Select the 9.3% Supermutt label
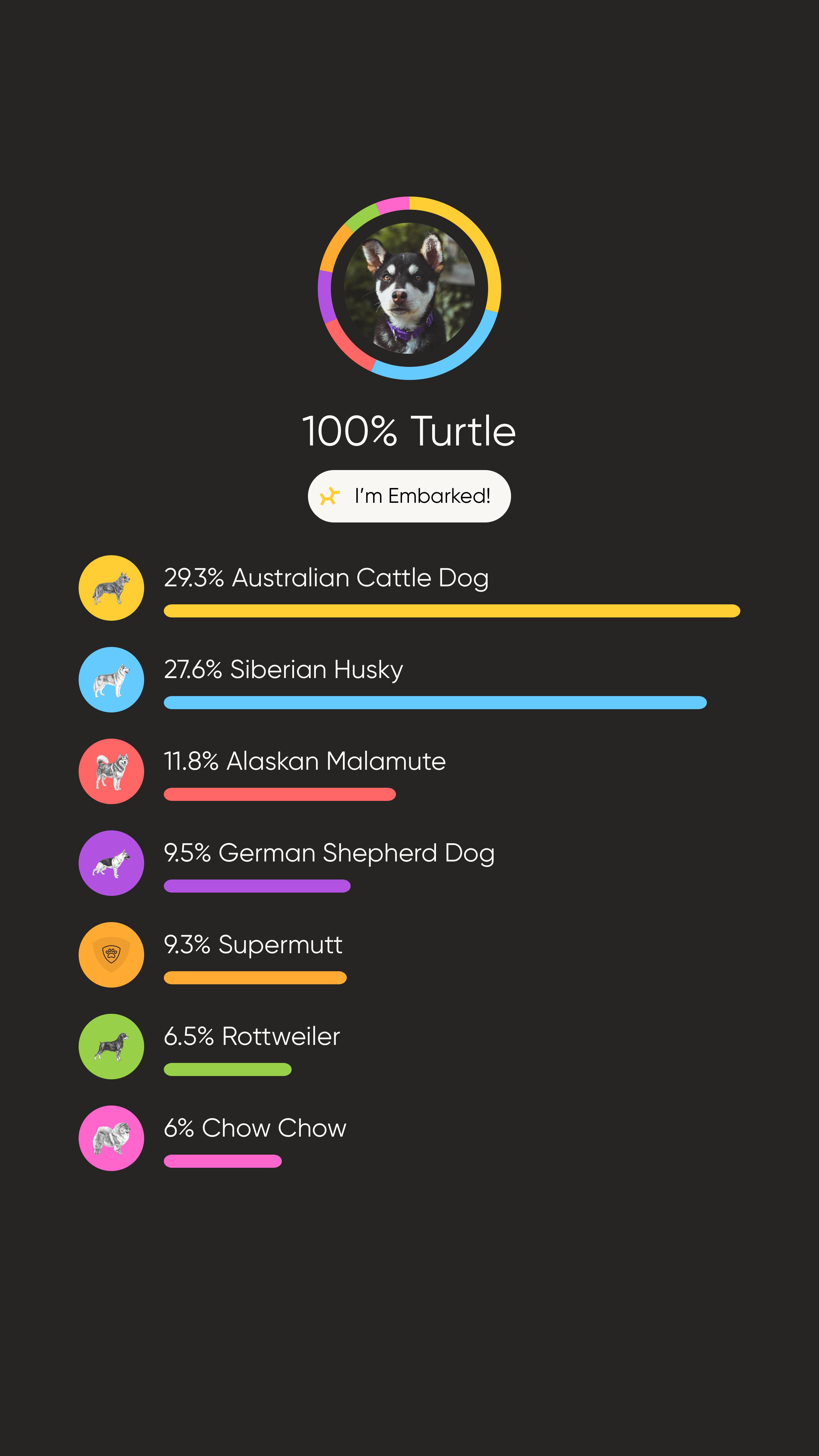Screen dimensions: 819x1456 coord(253,944)
